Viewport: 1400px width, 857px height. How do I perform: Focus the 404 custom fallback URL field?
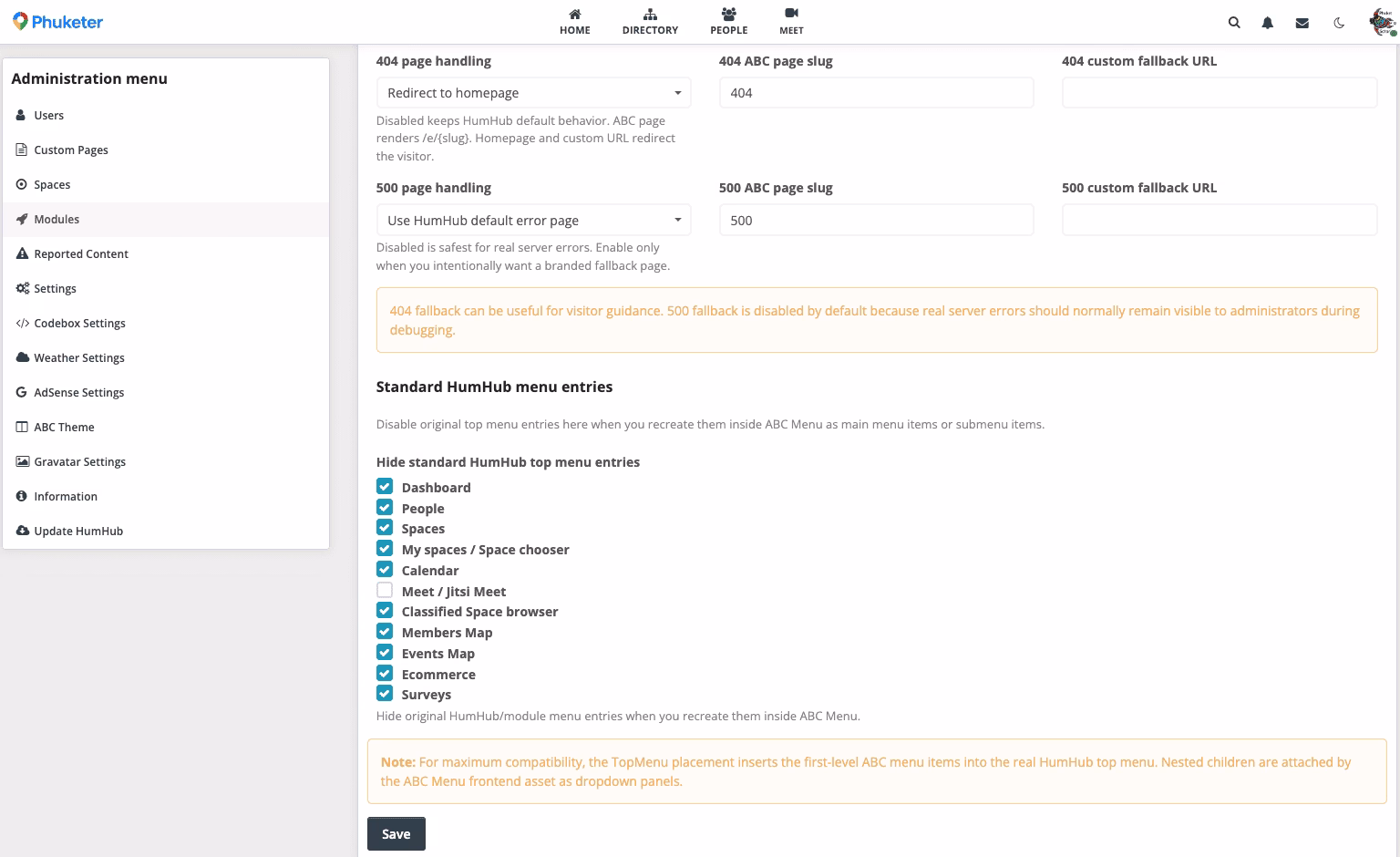[1219, 93]
